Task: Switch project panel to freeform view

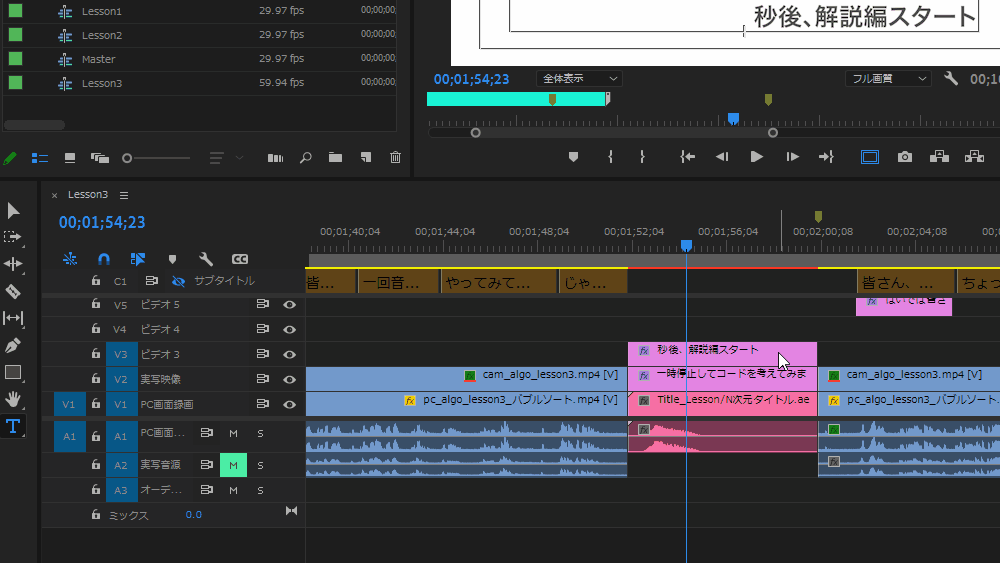Action: tap(99, 158)
